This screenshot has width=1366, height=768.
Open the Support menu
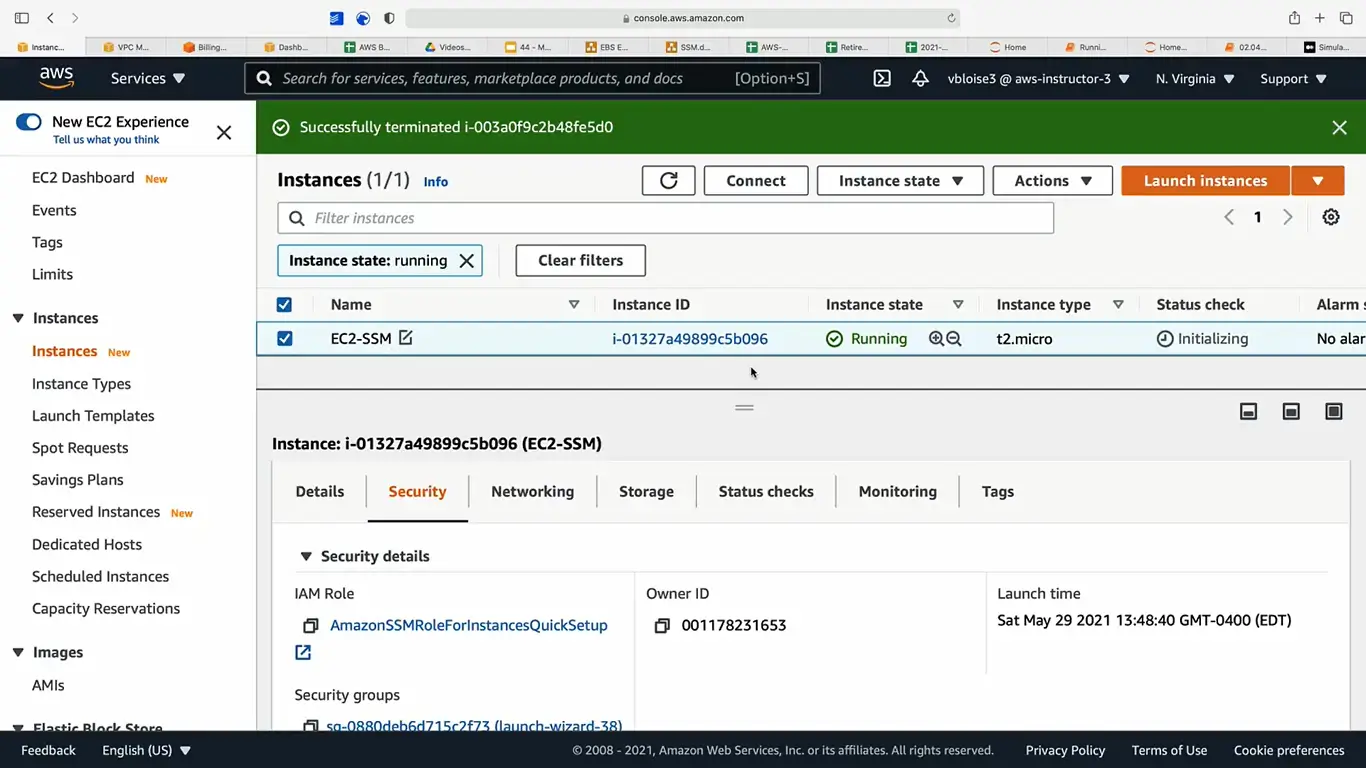(x=1293, y=78)
